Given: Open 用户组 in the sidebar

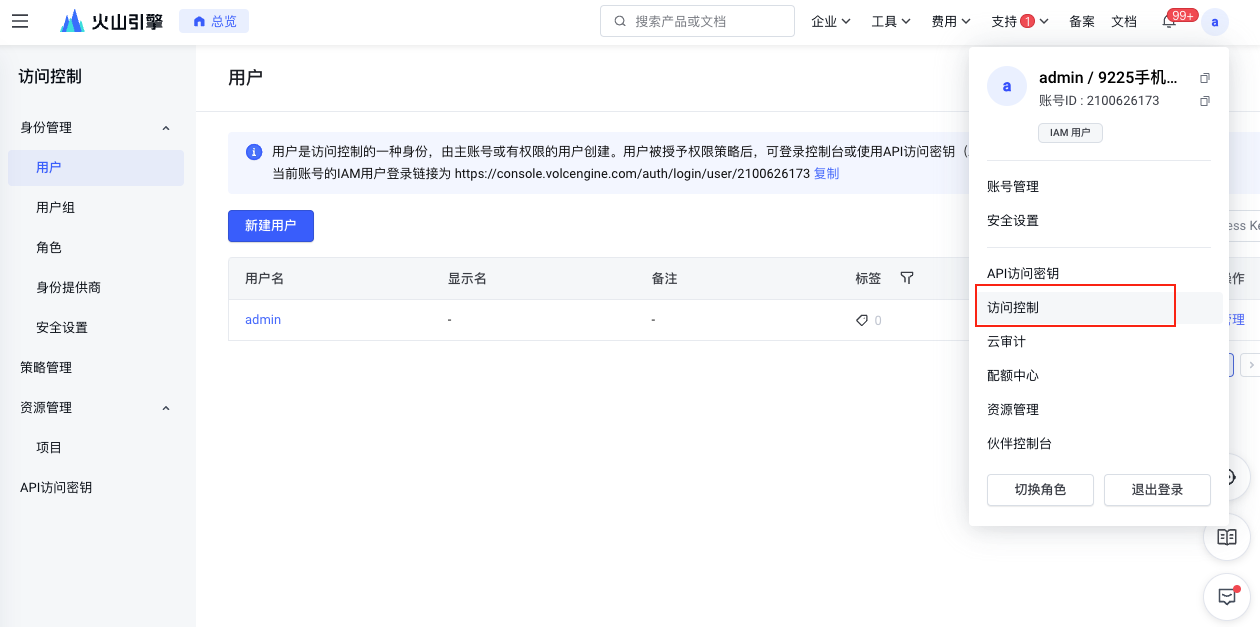Looking at the screenshot, I should pos(56,208).
